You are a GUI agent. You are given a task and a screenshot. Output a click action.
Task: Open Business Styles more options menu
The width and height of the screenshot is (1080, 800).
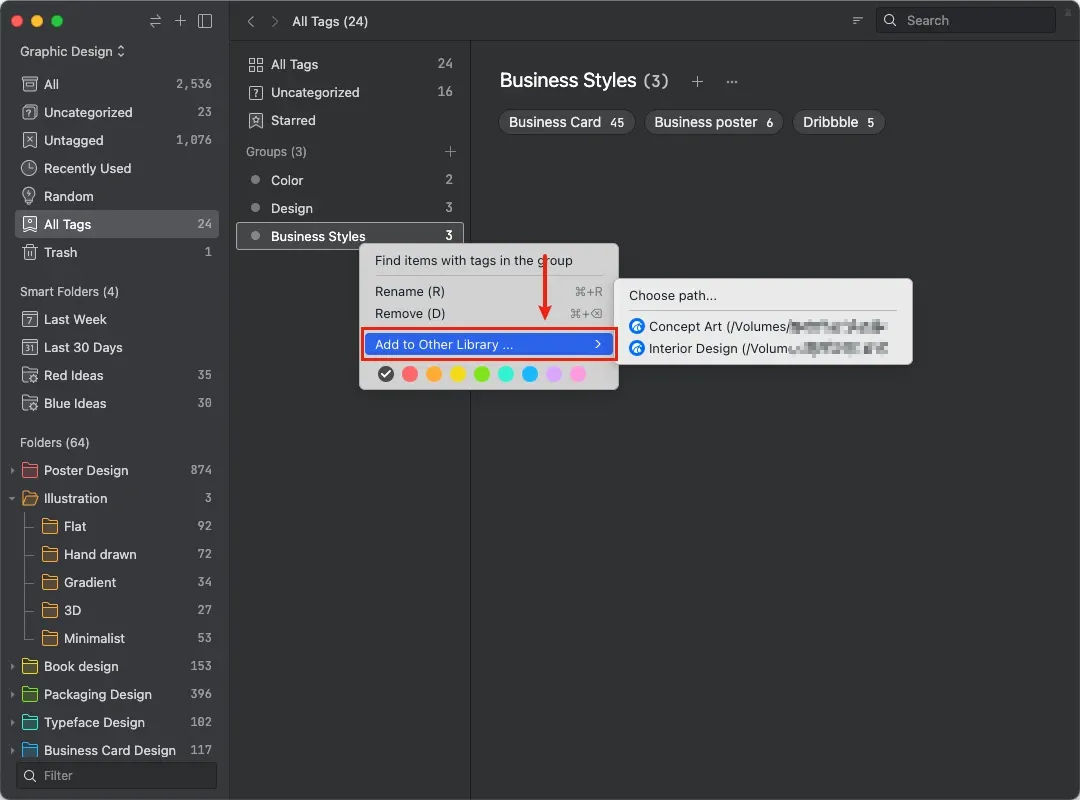coord(731,81)
